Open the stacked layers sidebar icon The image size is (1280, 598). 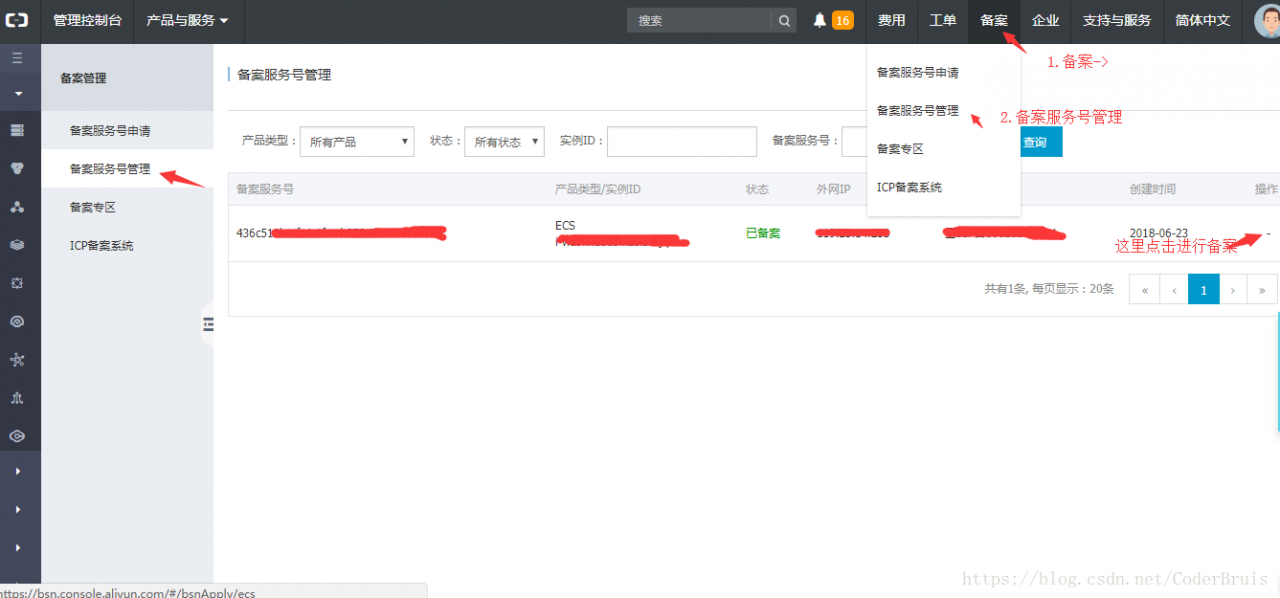click(x=17, y=245)
